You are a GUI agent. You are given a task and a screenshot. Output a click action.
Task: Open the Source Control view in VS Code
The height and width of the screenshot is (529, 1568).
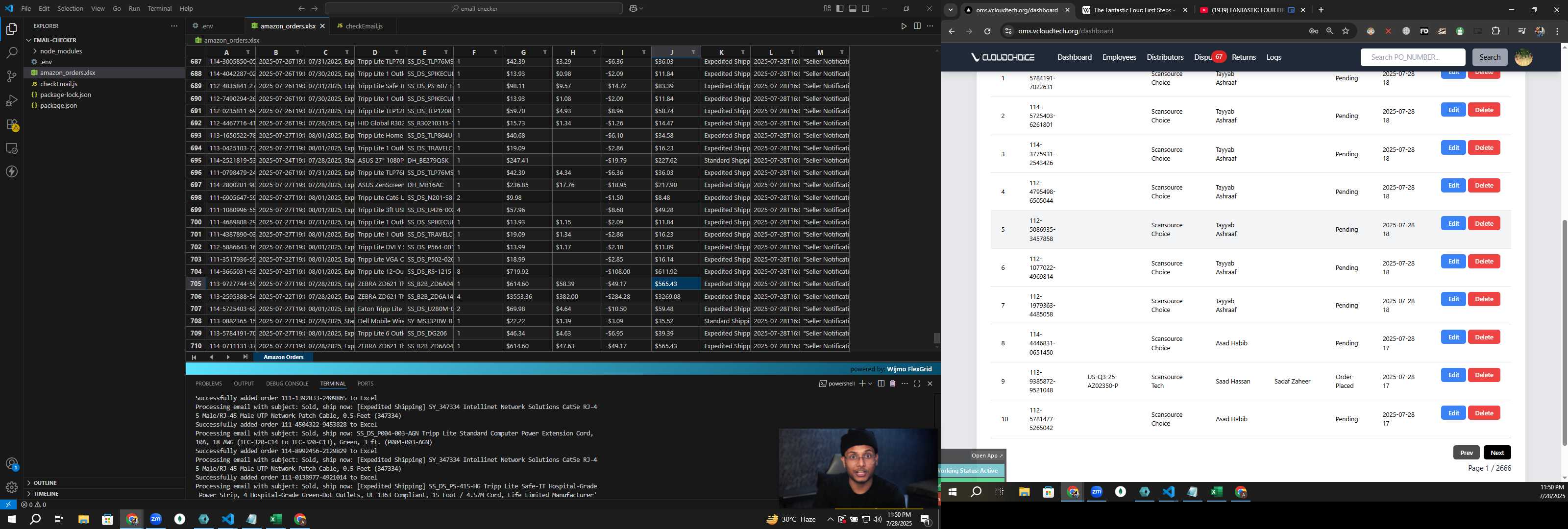coord(12,77)
